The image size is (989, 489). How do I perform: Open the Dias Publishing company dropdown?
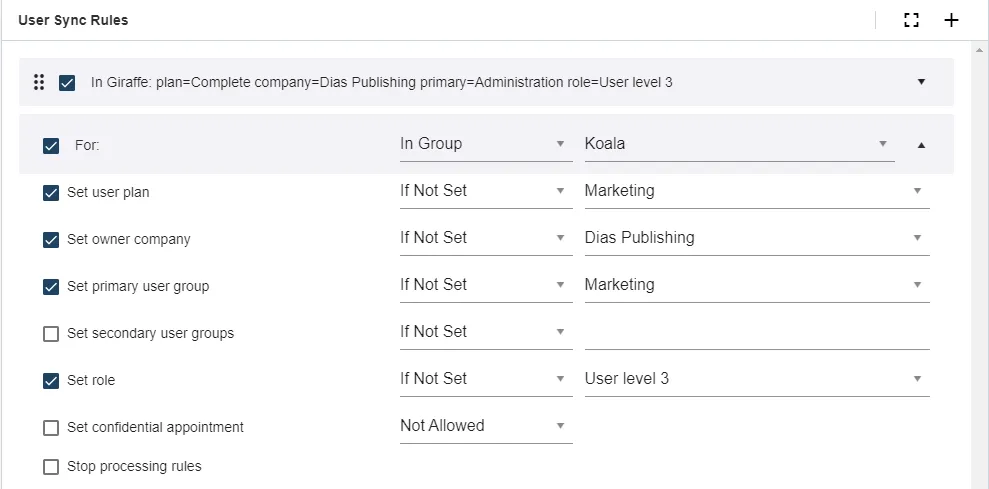click(x=756, y=238)
